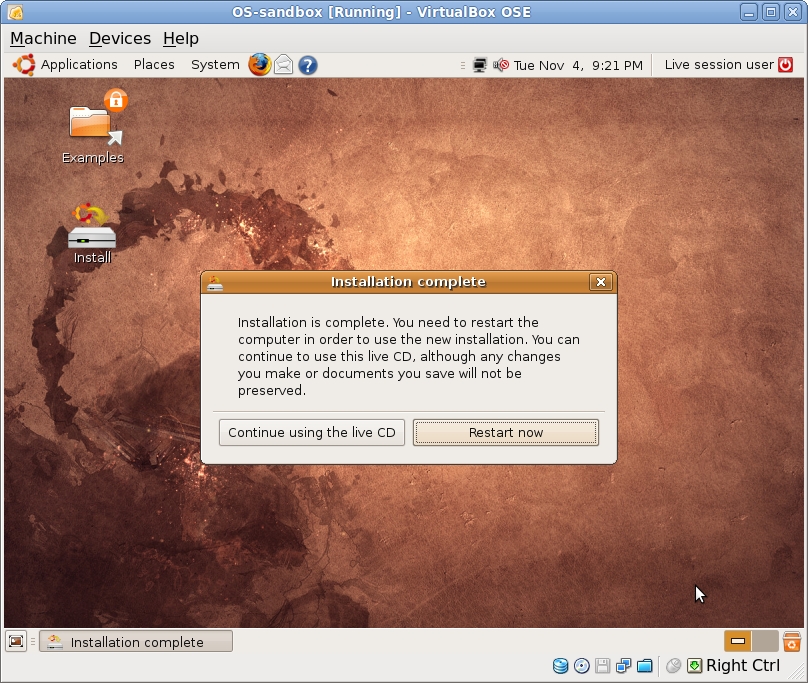The height and width of the screenshot is (683, 808).
Task: Switch to the second workspace
Action: click(765, 641)
